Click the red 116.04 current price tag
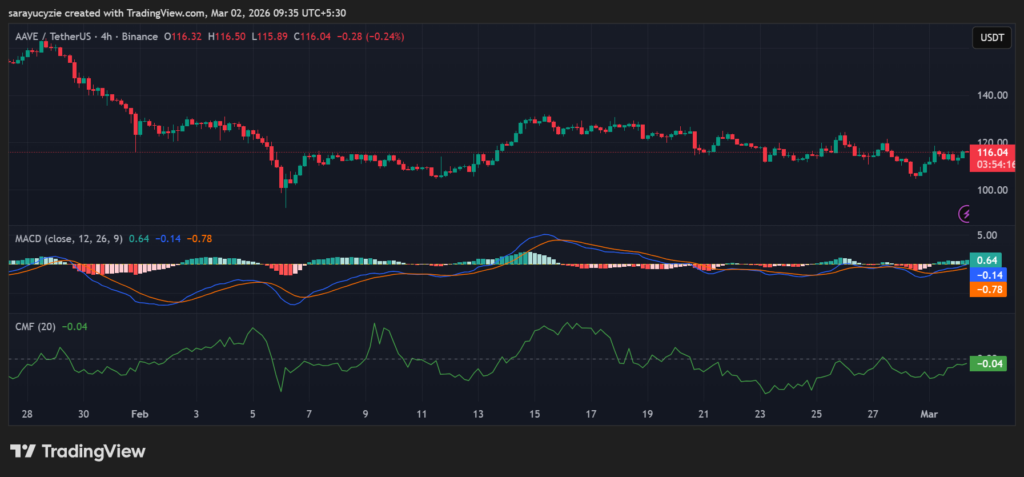The width and height of the screenshot is (1024, 477). pyautogui.click(x=991, y=151)
